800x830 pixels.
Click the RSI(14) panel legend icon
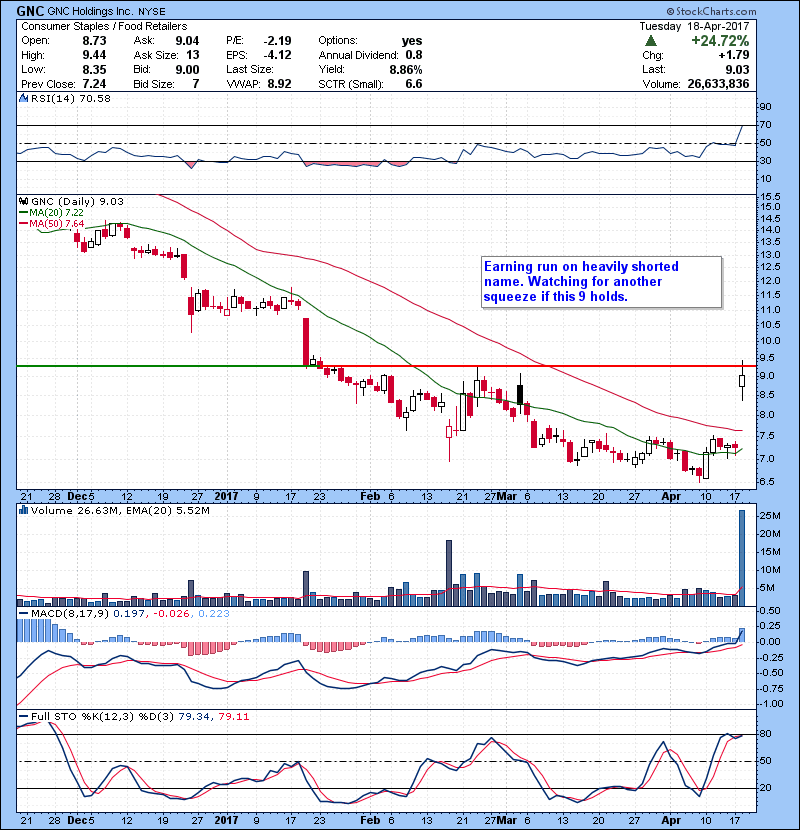click(x=24, y=98)
